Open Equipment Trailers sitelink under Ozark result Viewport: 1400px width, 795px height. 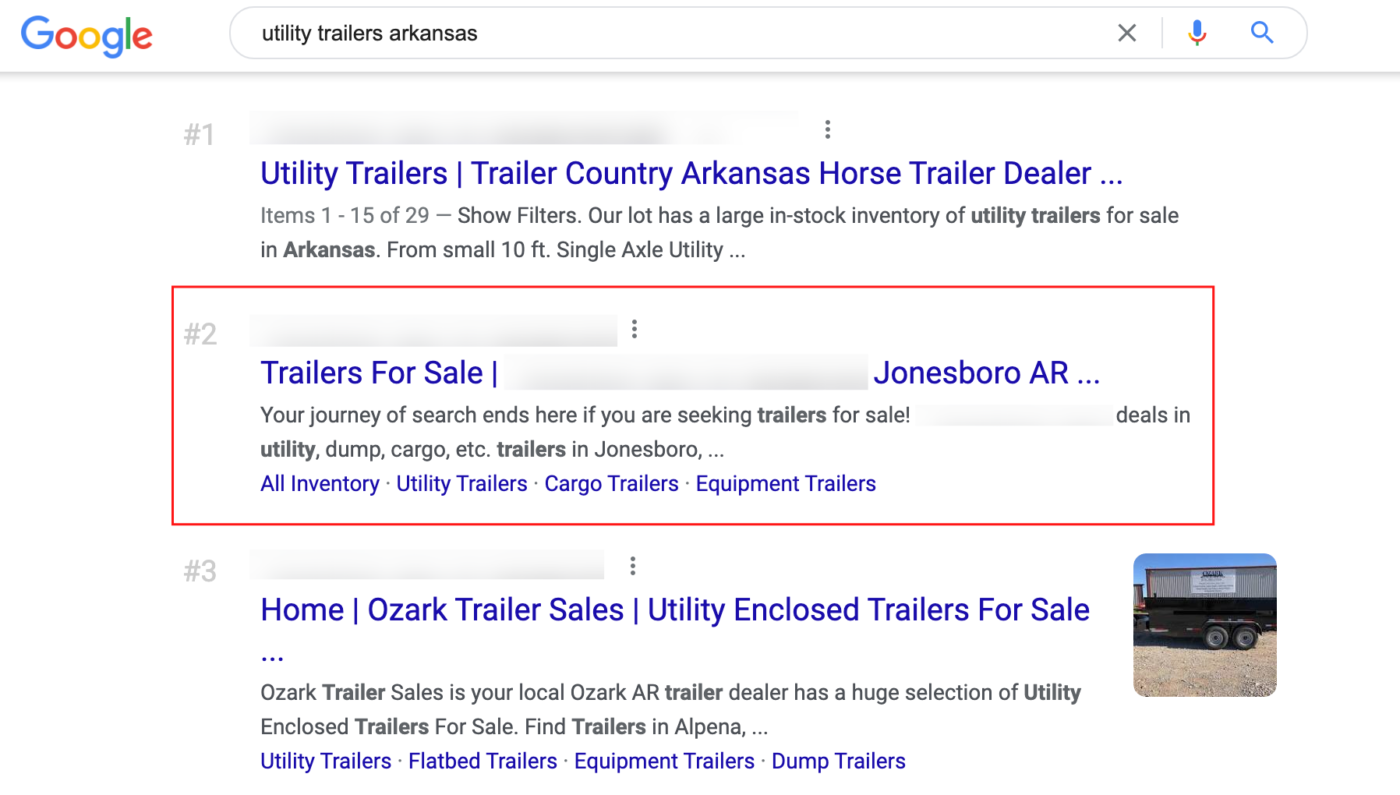pos(664,761)
